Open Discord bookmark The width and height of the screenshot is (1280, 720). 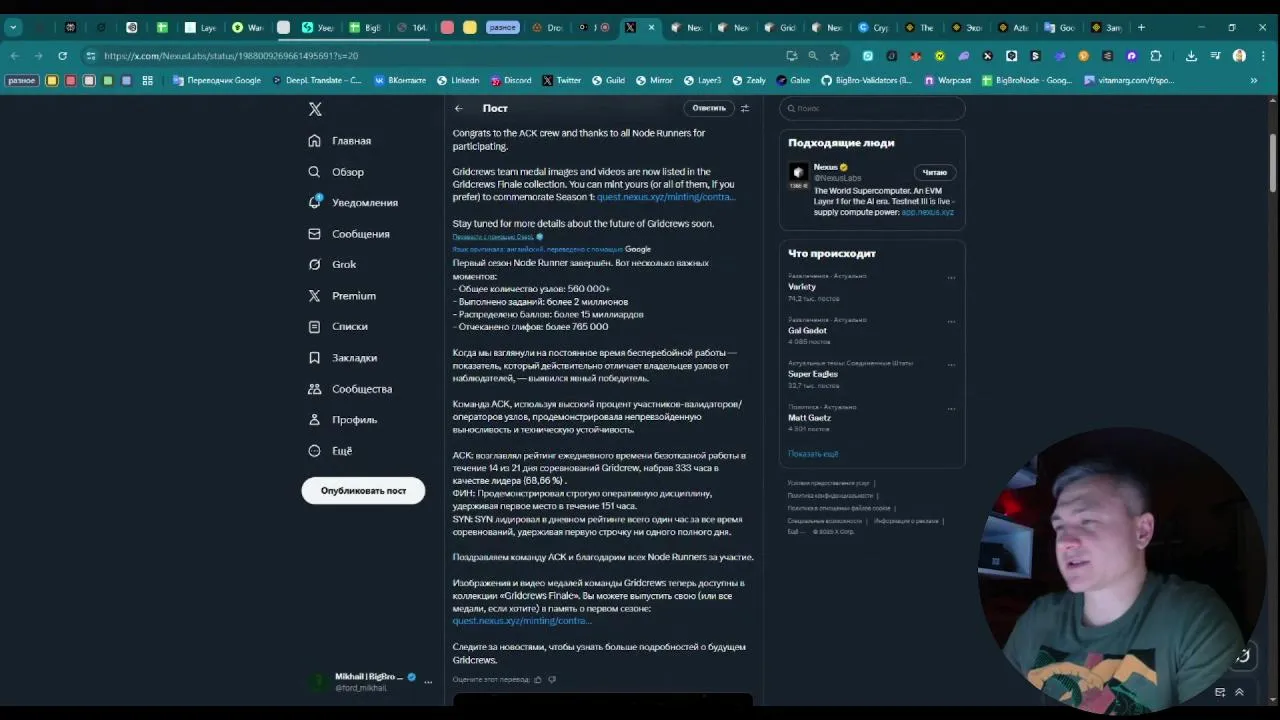[511, 80]
